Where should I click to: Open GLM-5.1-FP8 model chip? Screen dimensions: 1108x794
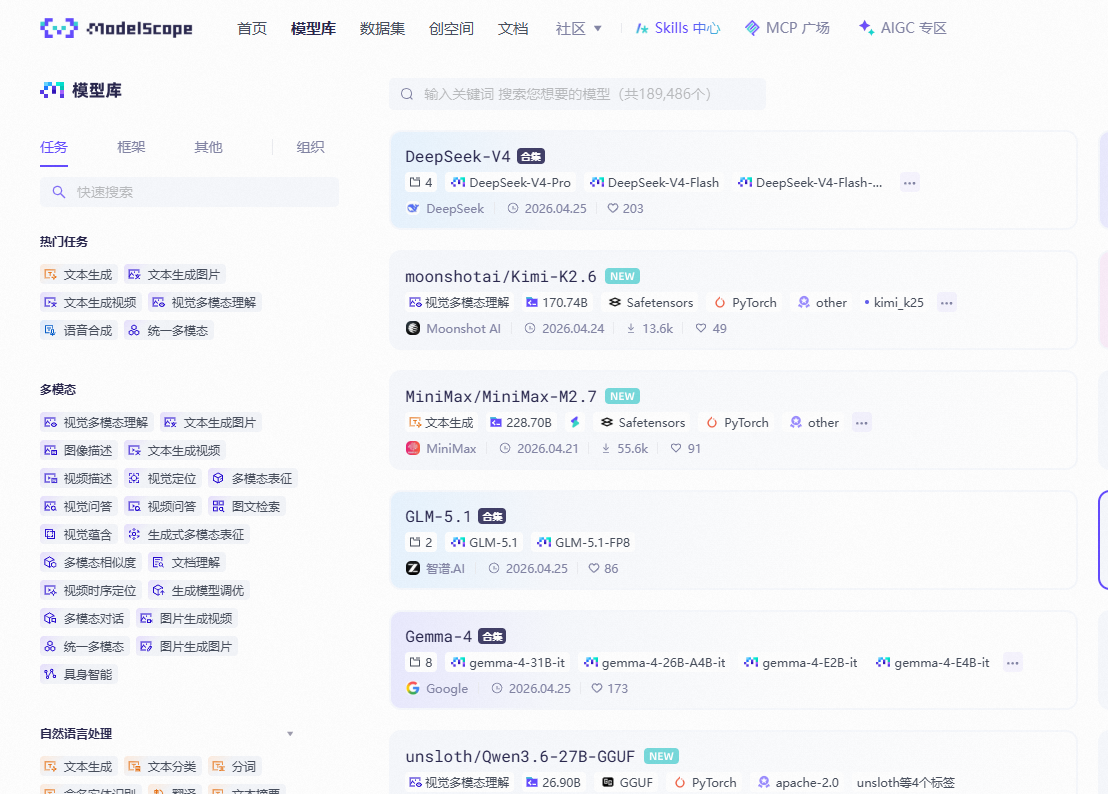coord(584,543)
